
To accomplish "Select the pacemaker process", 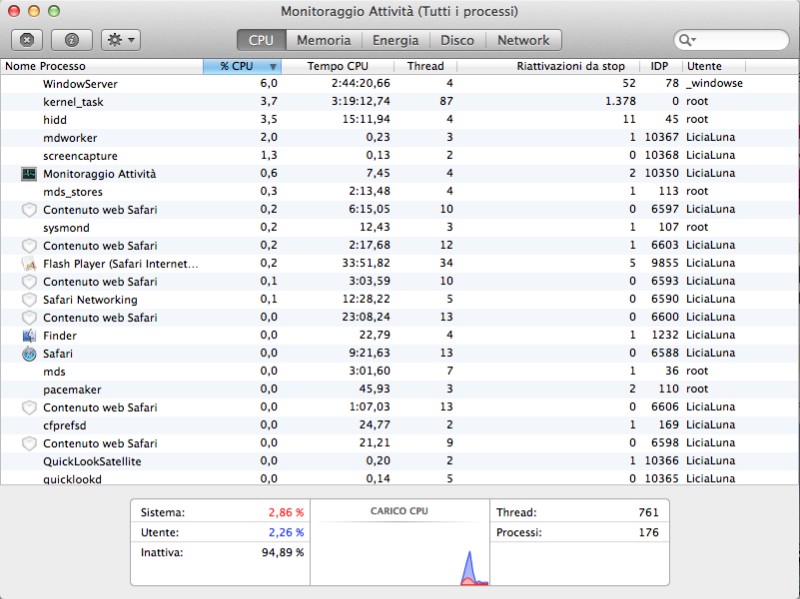I will (399, 389).
